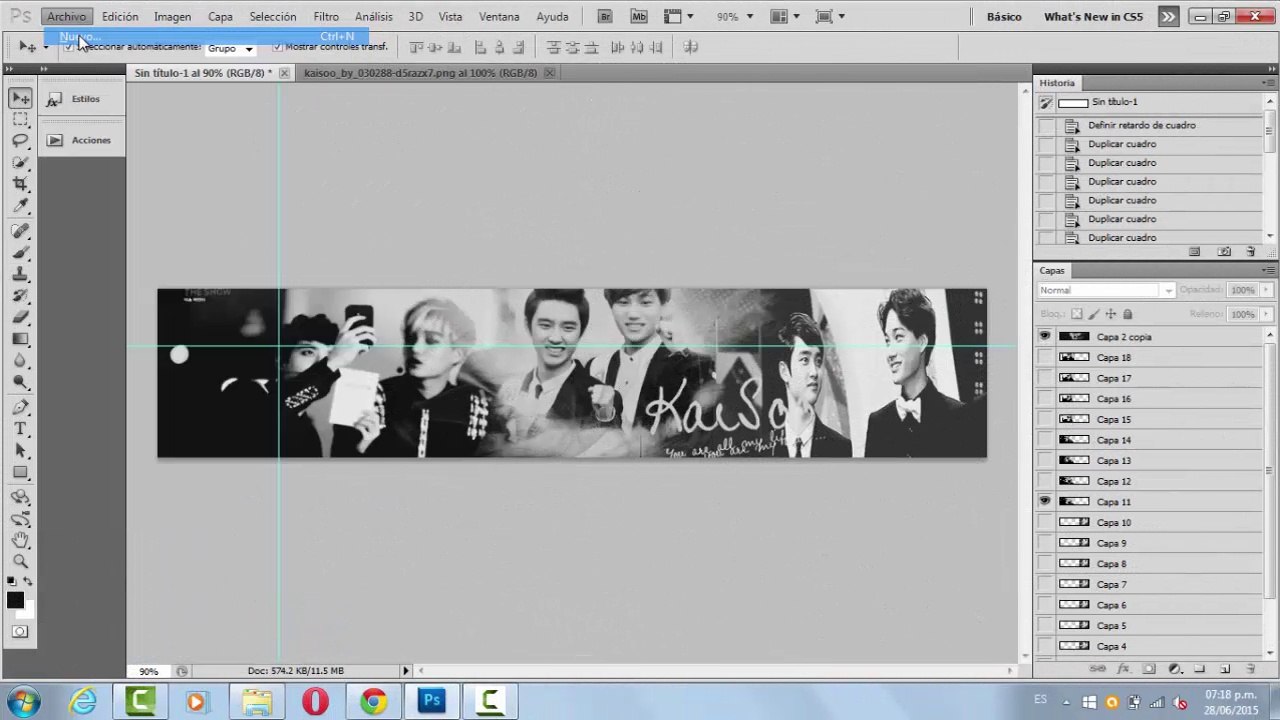Select the Hand tool
The image size is (1280, 720).
coord(20,540)
